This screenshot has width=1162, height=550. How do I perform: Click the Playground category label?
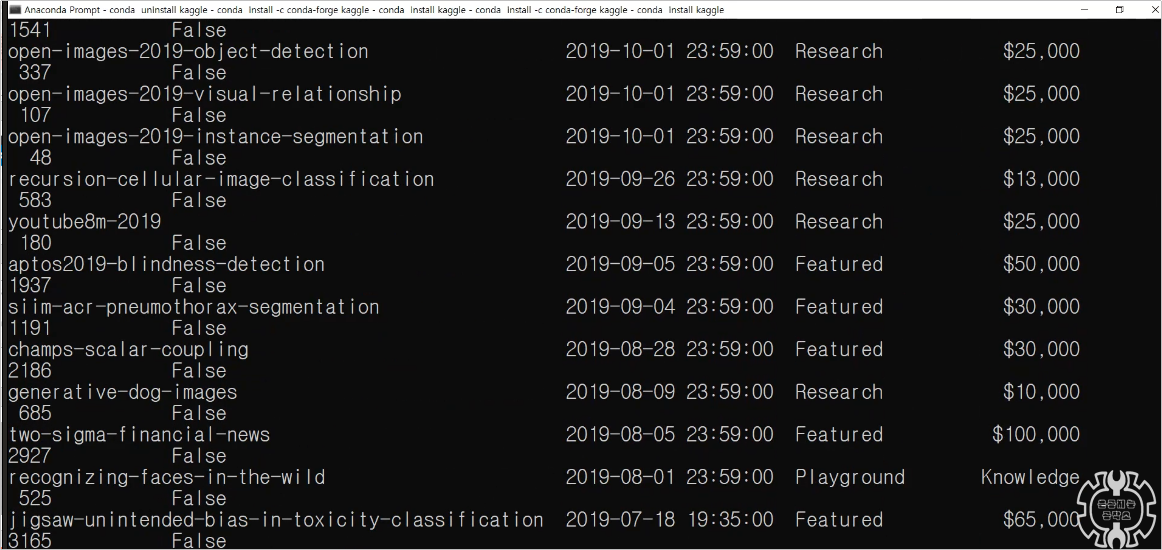(x=850, y=477)
